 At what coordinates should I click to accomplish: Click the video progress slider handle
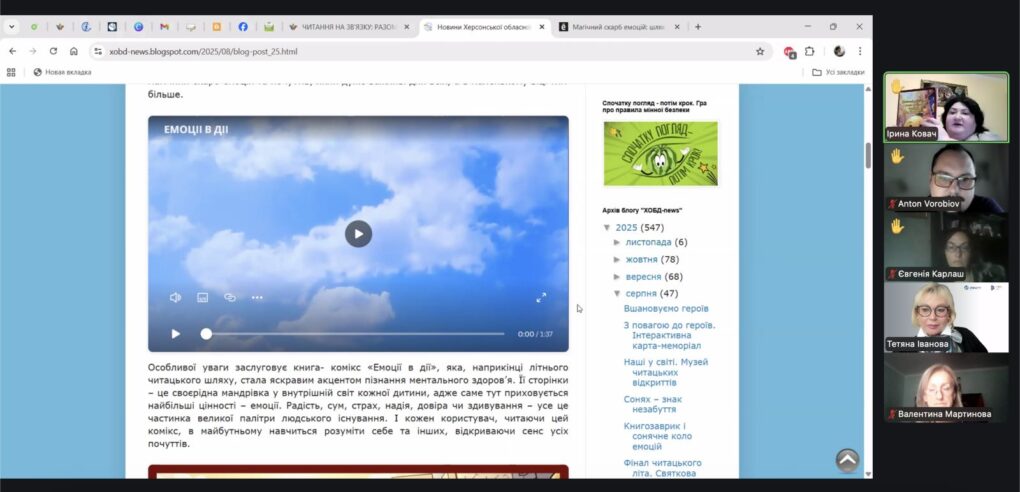206,334
